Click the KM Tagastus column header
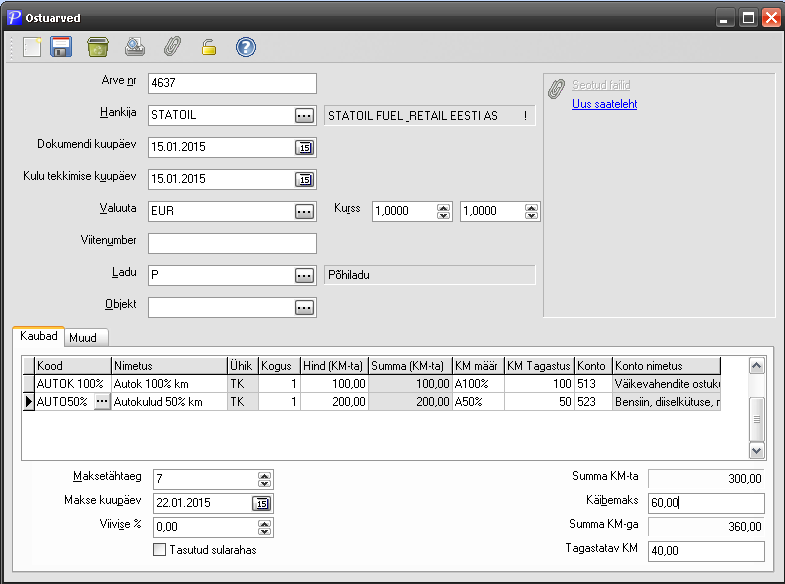The image size is (785, 584). (x=539, y=366)
